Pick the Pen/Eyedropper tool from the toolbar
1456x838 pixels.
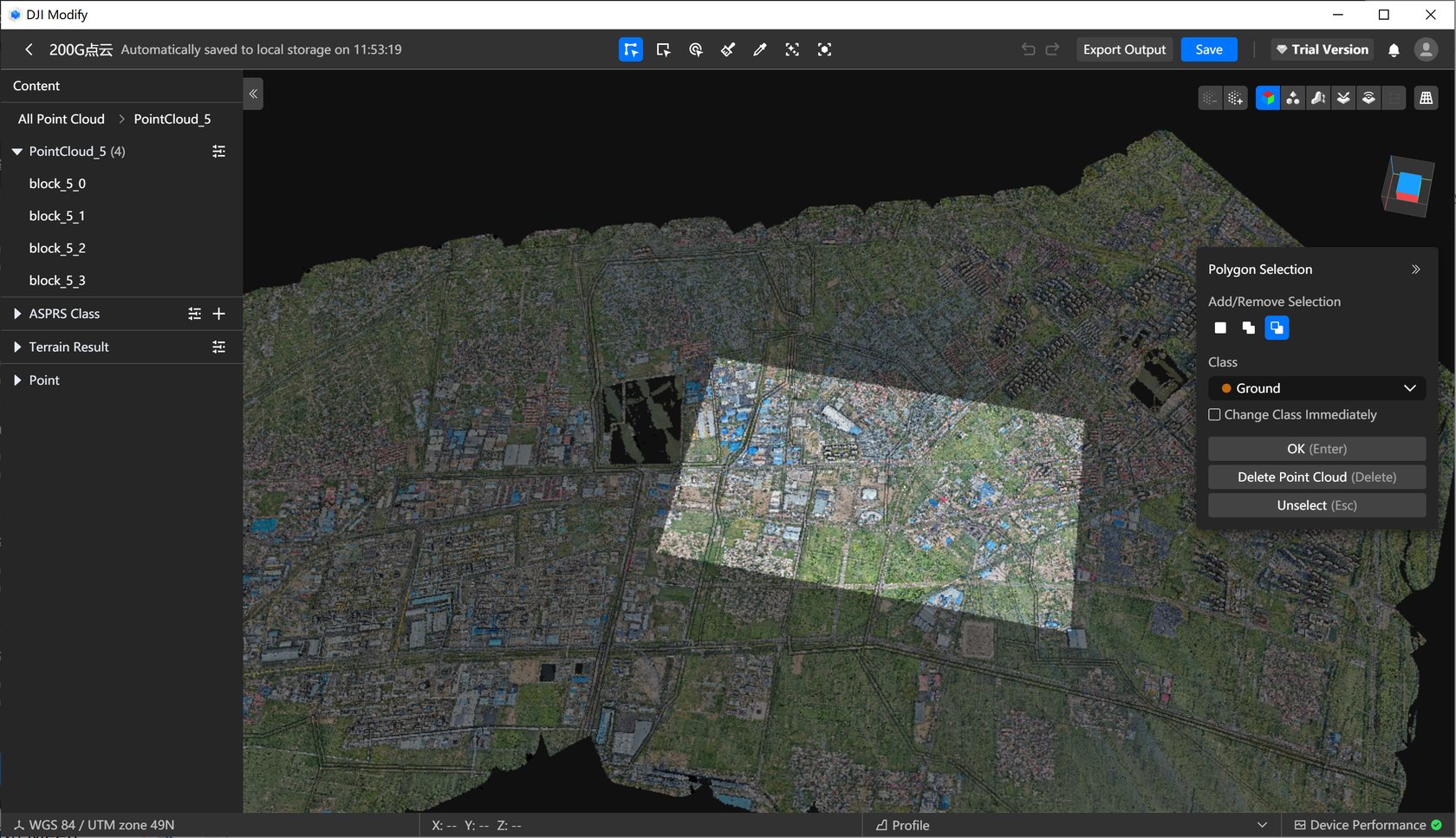[760, 49]
